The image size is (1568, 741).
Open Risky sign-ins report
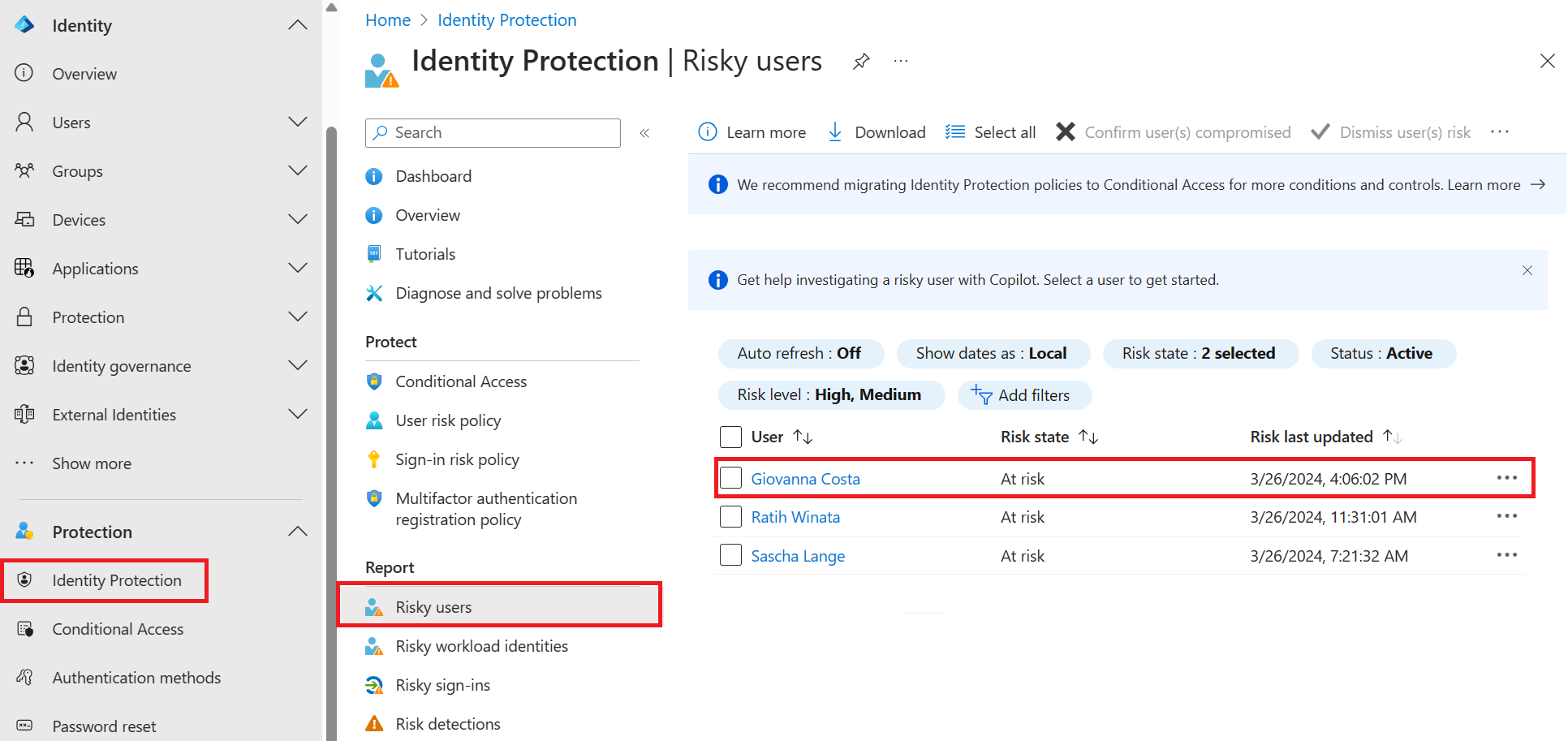pyautogui.click(x=442, y=684)
